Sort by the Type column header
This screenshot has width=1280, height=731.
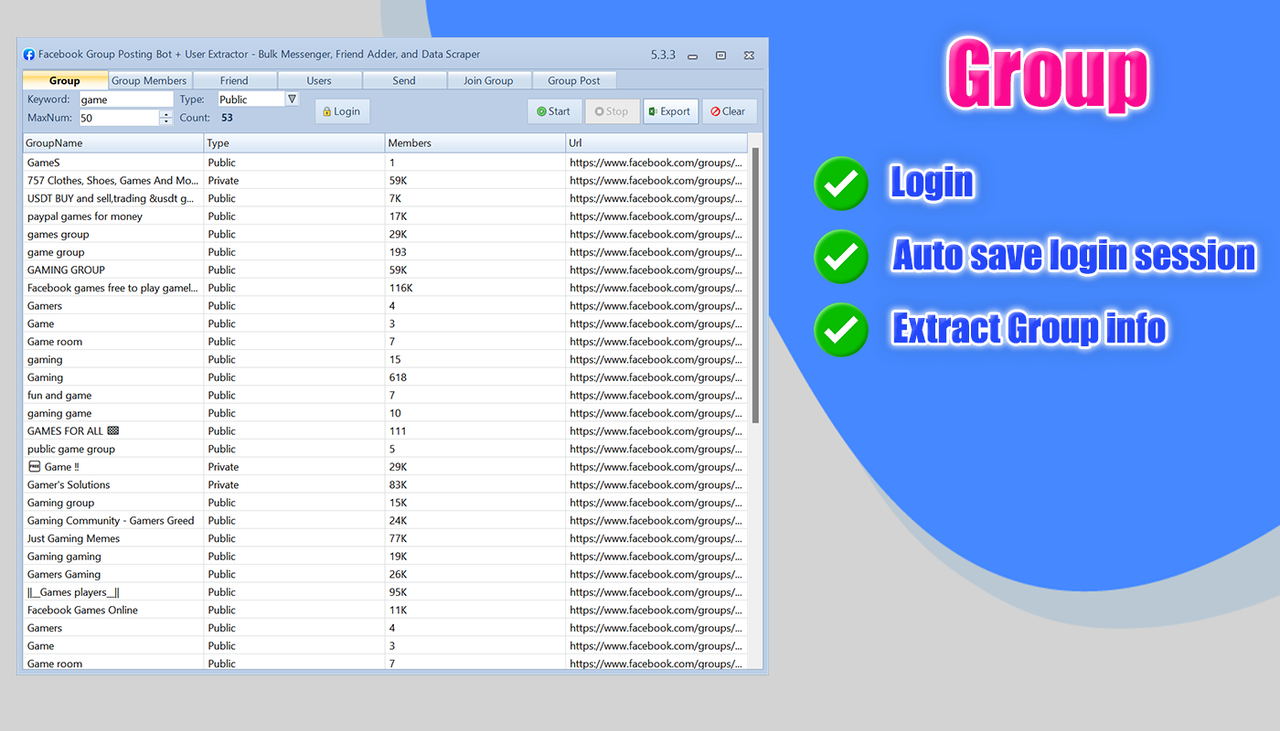(294, 143)
